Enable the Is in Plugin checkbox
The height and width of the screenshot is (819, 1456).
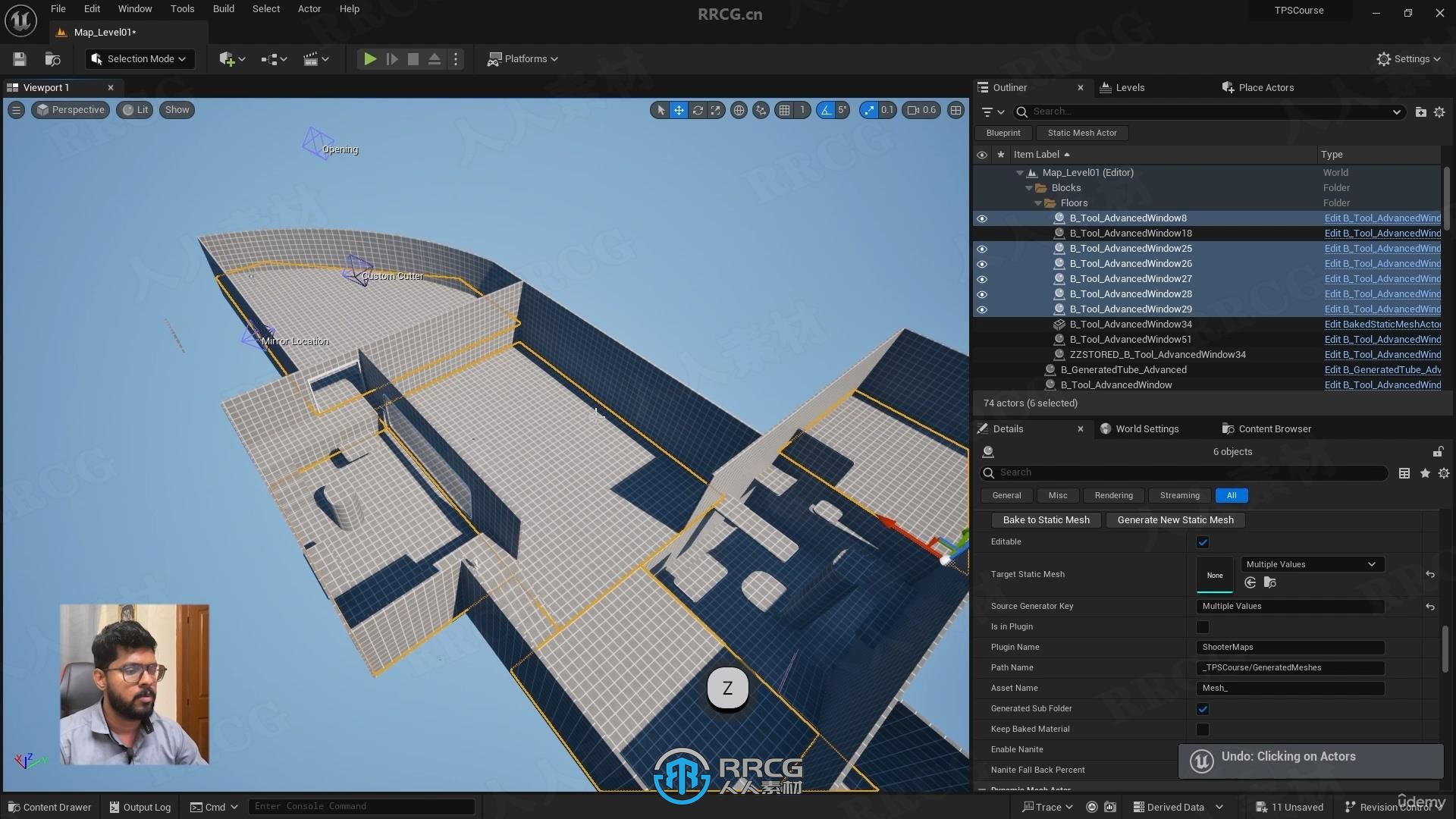[1203, 627]
